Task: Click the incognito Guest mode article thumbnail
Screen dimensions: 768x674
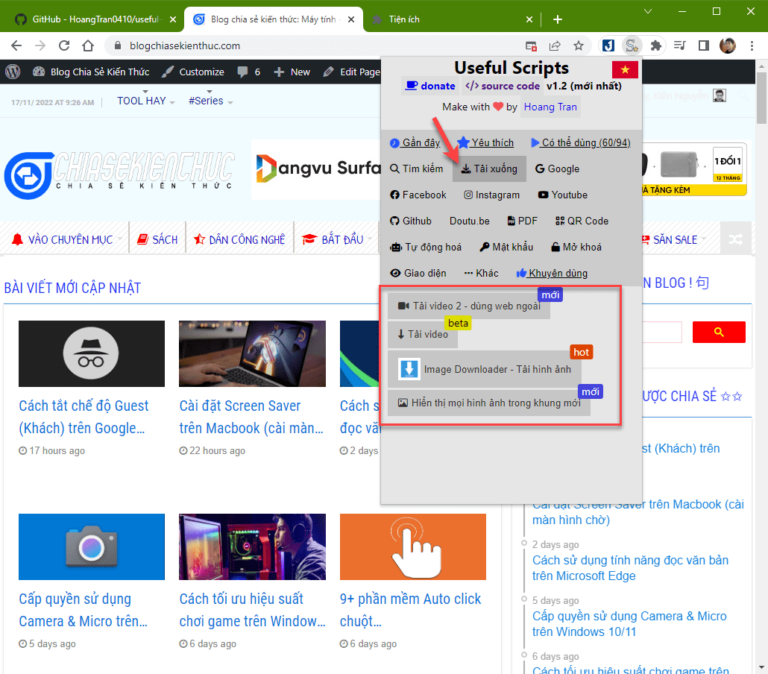Action: [91, 354]
